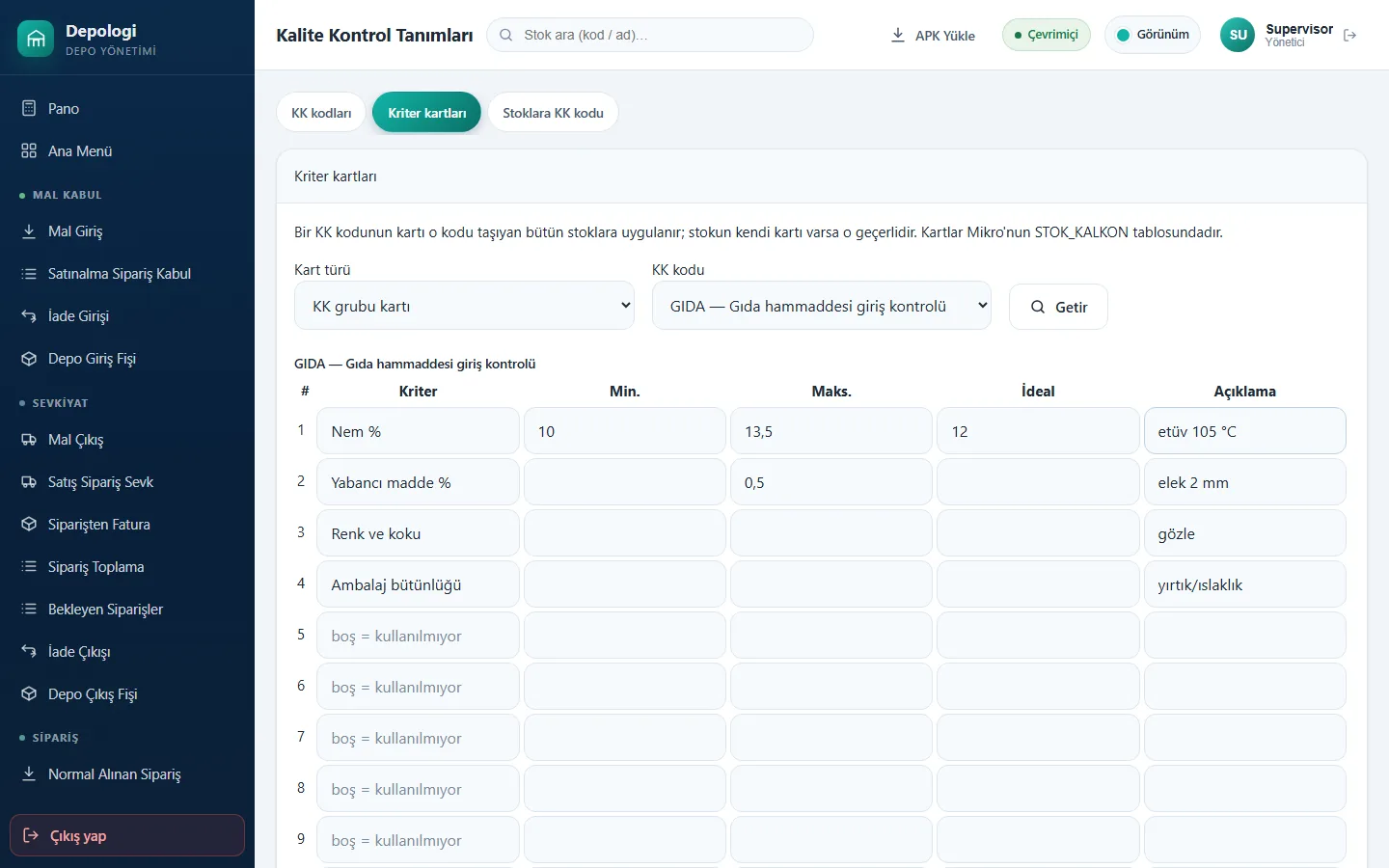The width and height of the screenshot is (1389, 868).
Task: Click the logout arrow icon beside Supervisor
Action: [x=1350, y=36]
